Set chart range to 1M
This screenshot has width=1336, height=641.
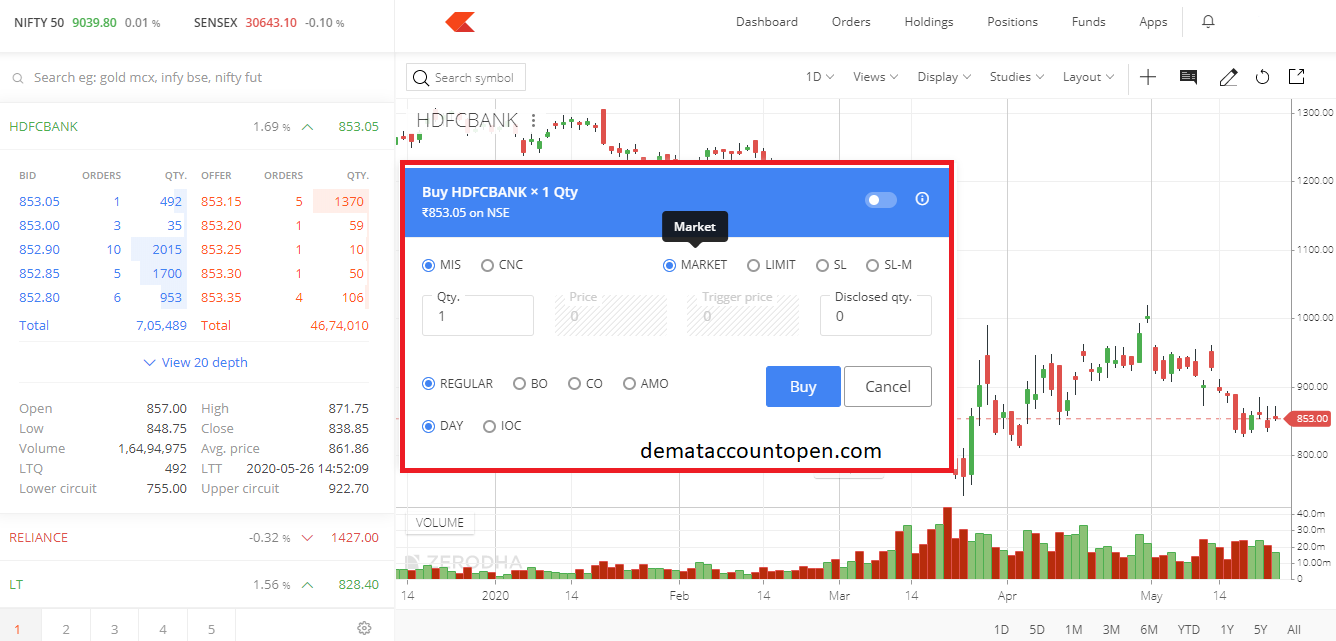(x=1073, y=629)
